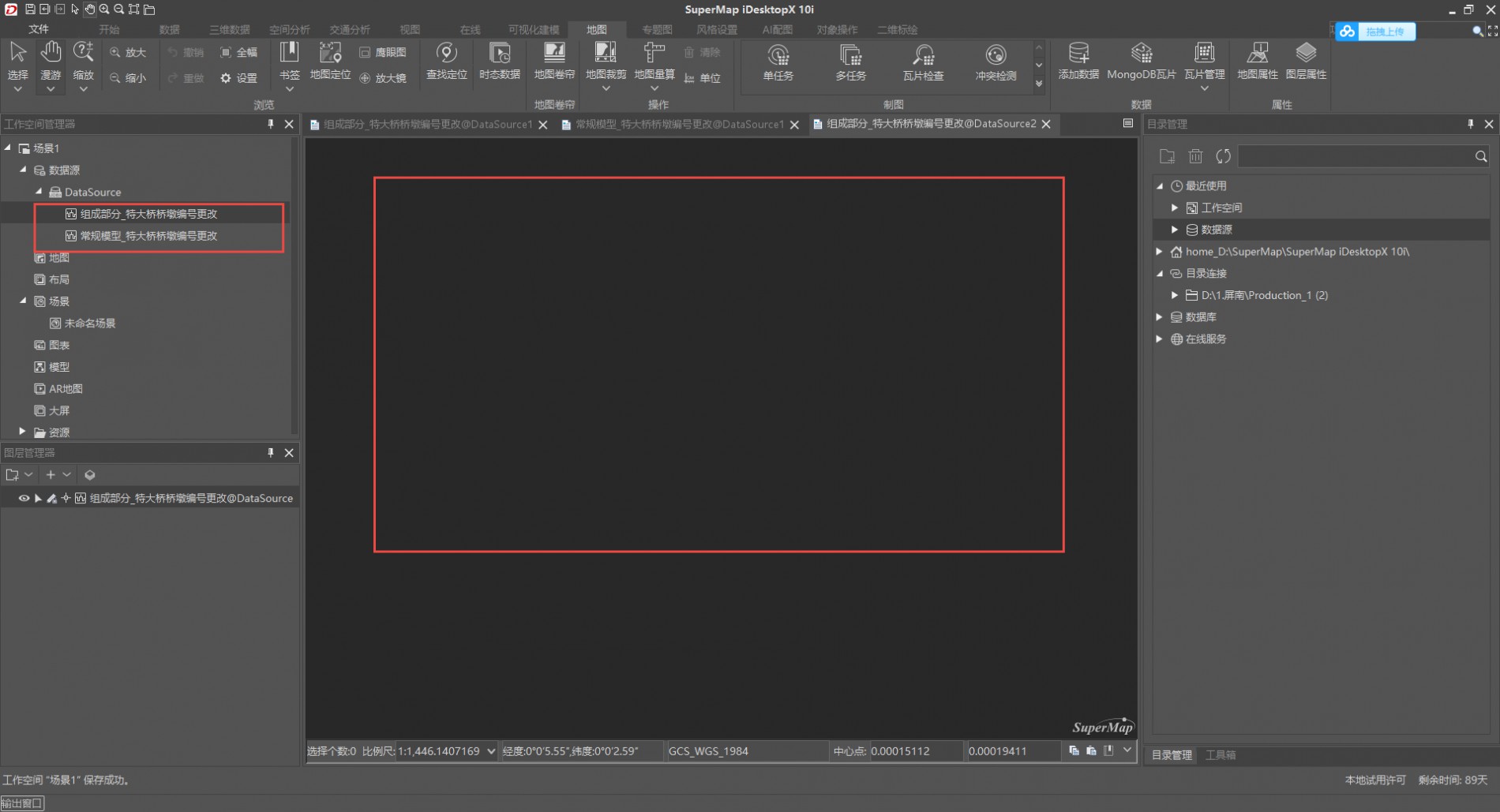1500x812 pixels.
Task: Click the 放大 zoom in button
Action: (x=128, y=52)
